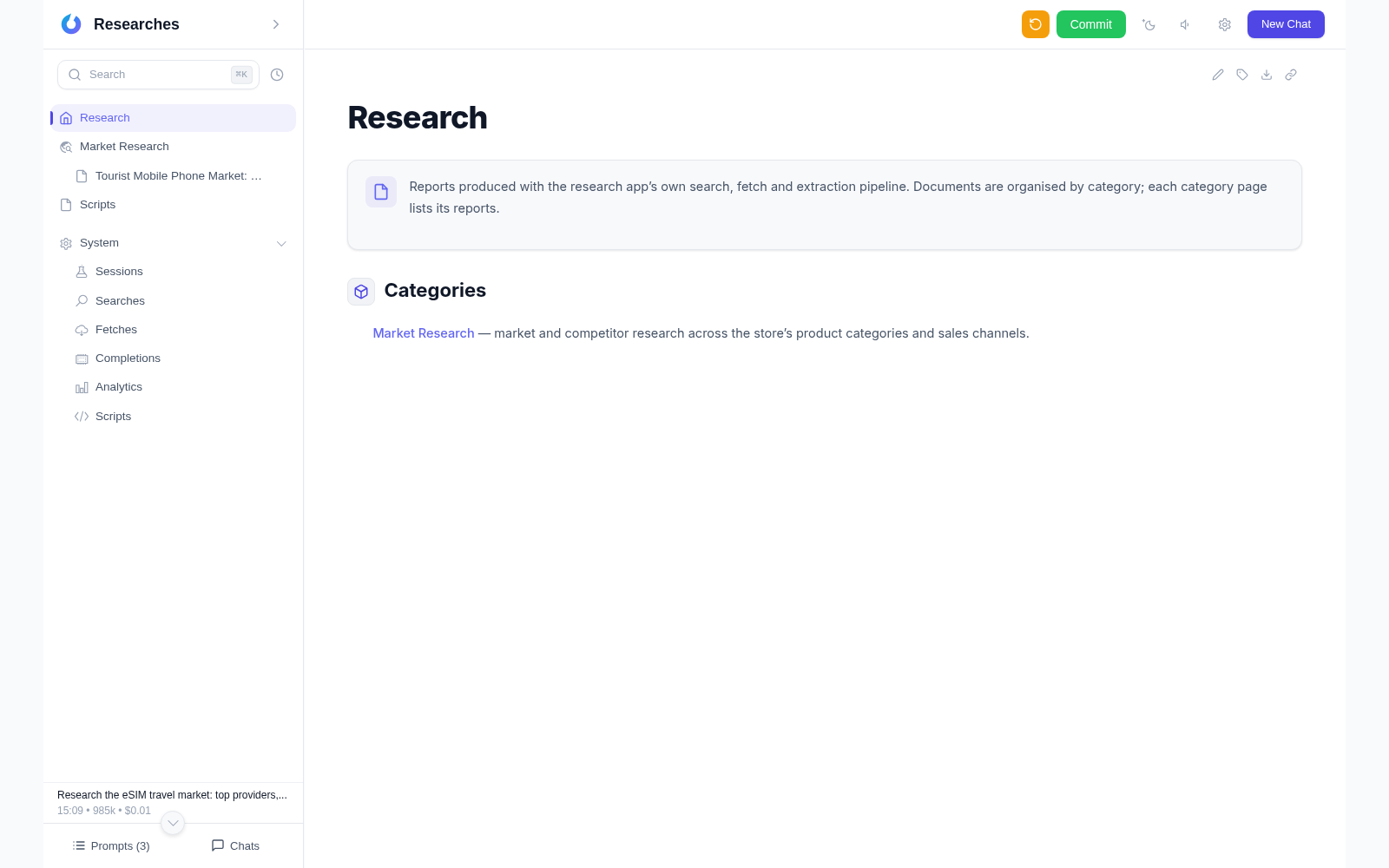Screen dimensions: 1389x868
Task: Start a New Chat
Action: coord(1286,24)
